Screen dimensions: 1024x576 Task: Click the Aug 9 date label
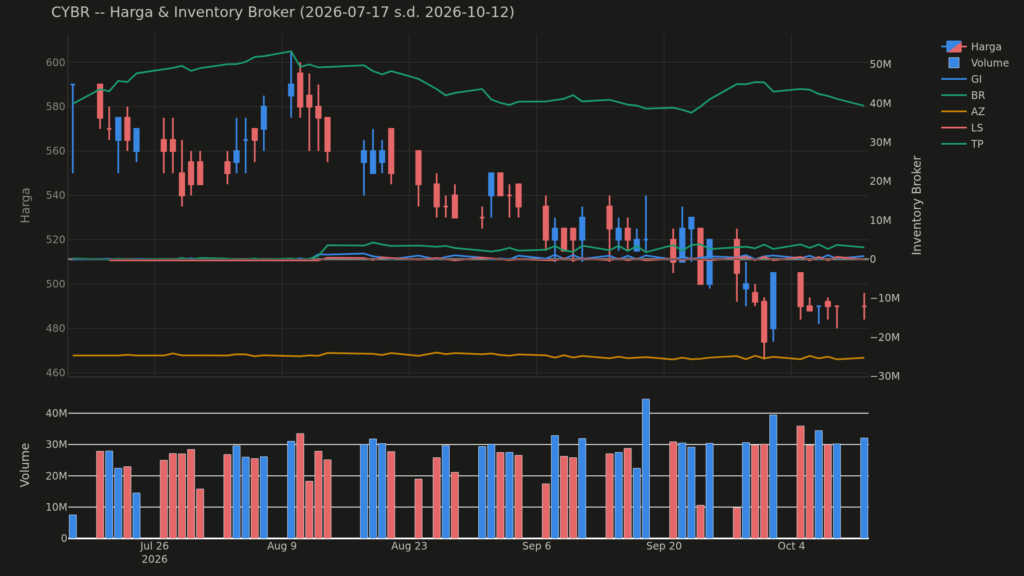click(x=282, y=546)
